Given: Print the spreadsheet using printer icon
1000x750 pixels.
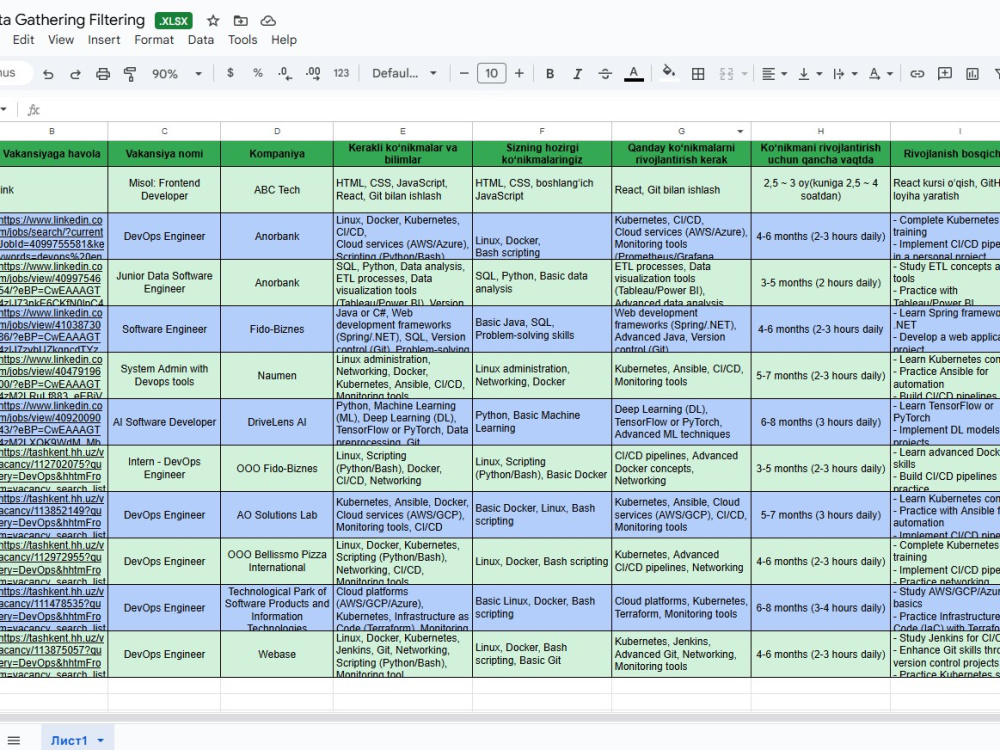Looking at the screenshot, I should tap(103, 74).
